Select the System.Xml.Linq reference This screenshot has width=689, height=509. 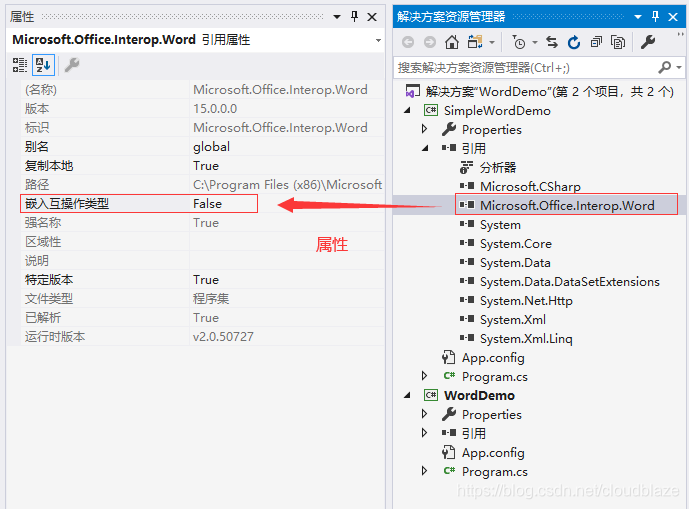coord(526,339)
